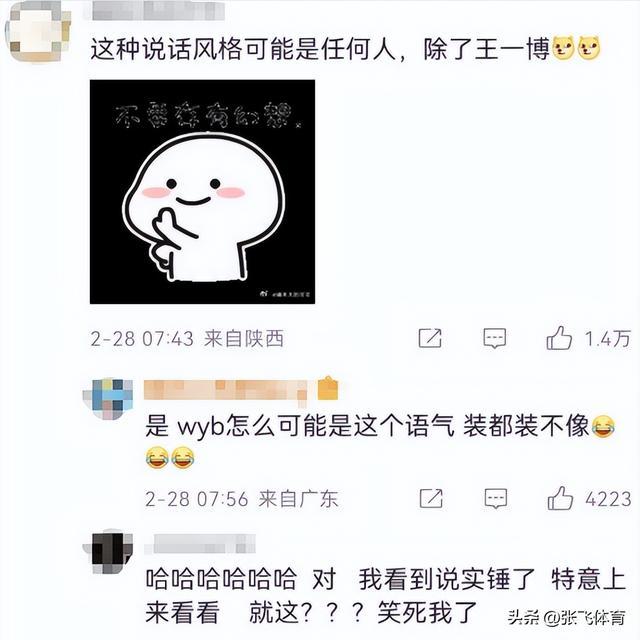Click the 头条@张飞体育 watermark
Screen dimensions: 640x640
(567, 618)
